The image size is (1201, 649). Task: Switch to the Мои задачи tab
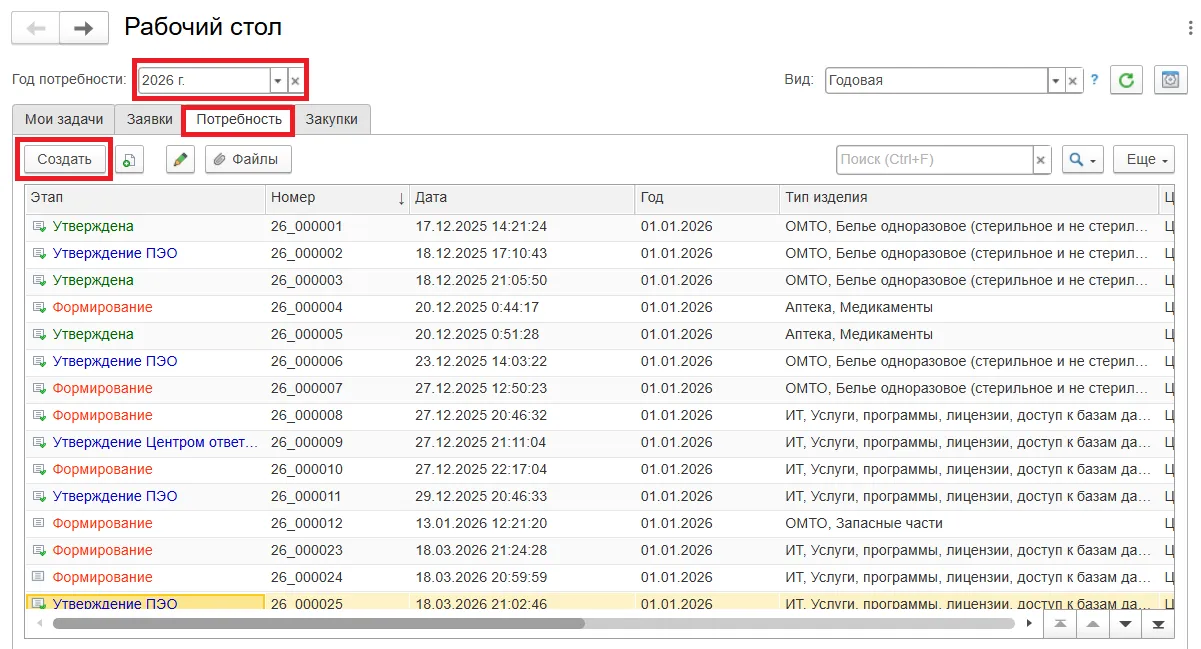64,119
